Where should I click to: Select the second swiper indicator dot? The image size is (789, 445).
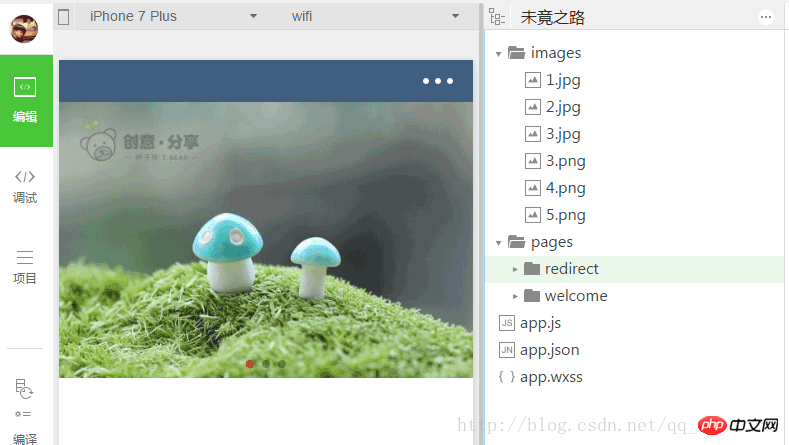point(266,363)
